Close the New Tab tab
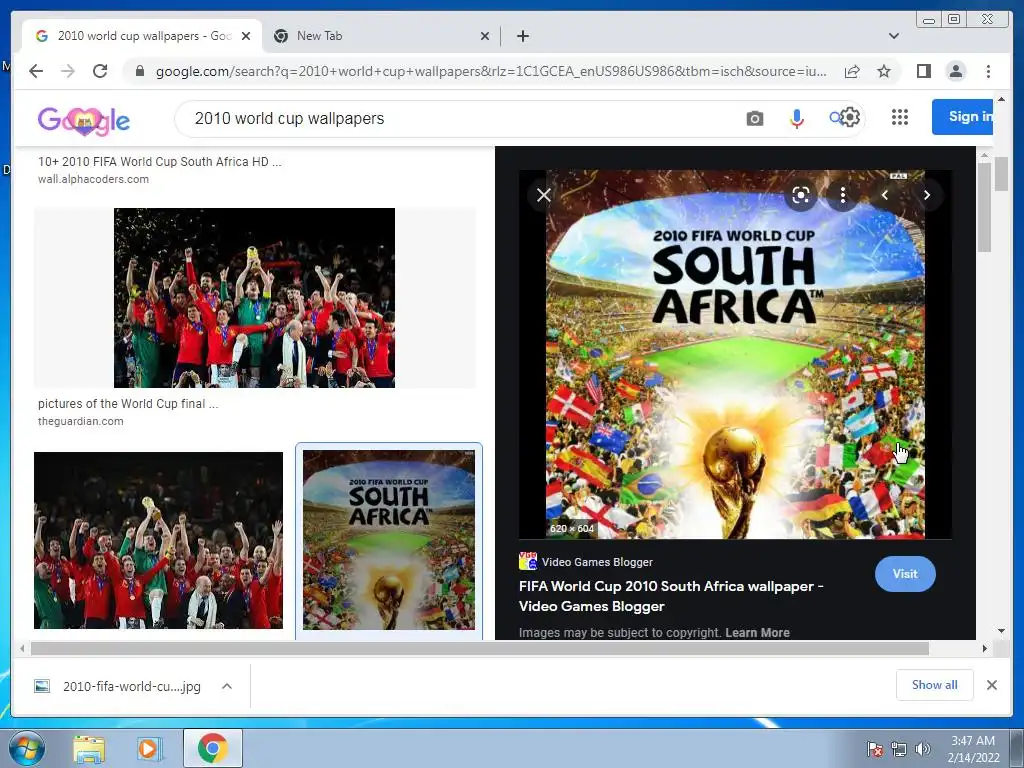 tap(485, 36)
